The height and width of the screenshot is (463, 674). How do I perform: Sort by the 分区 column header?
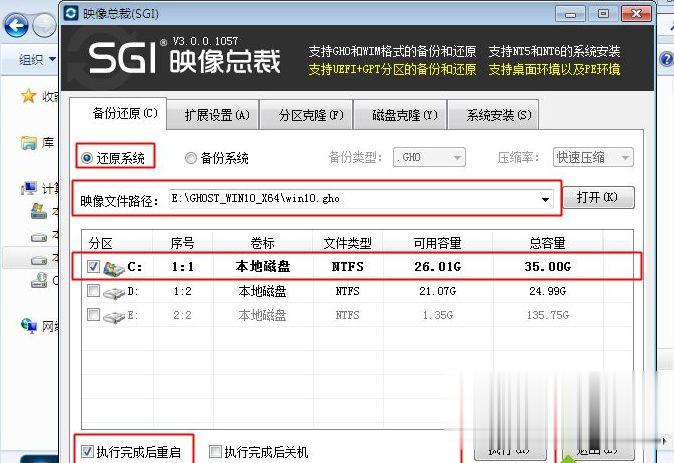(x=117, y=243)
